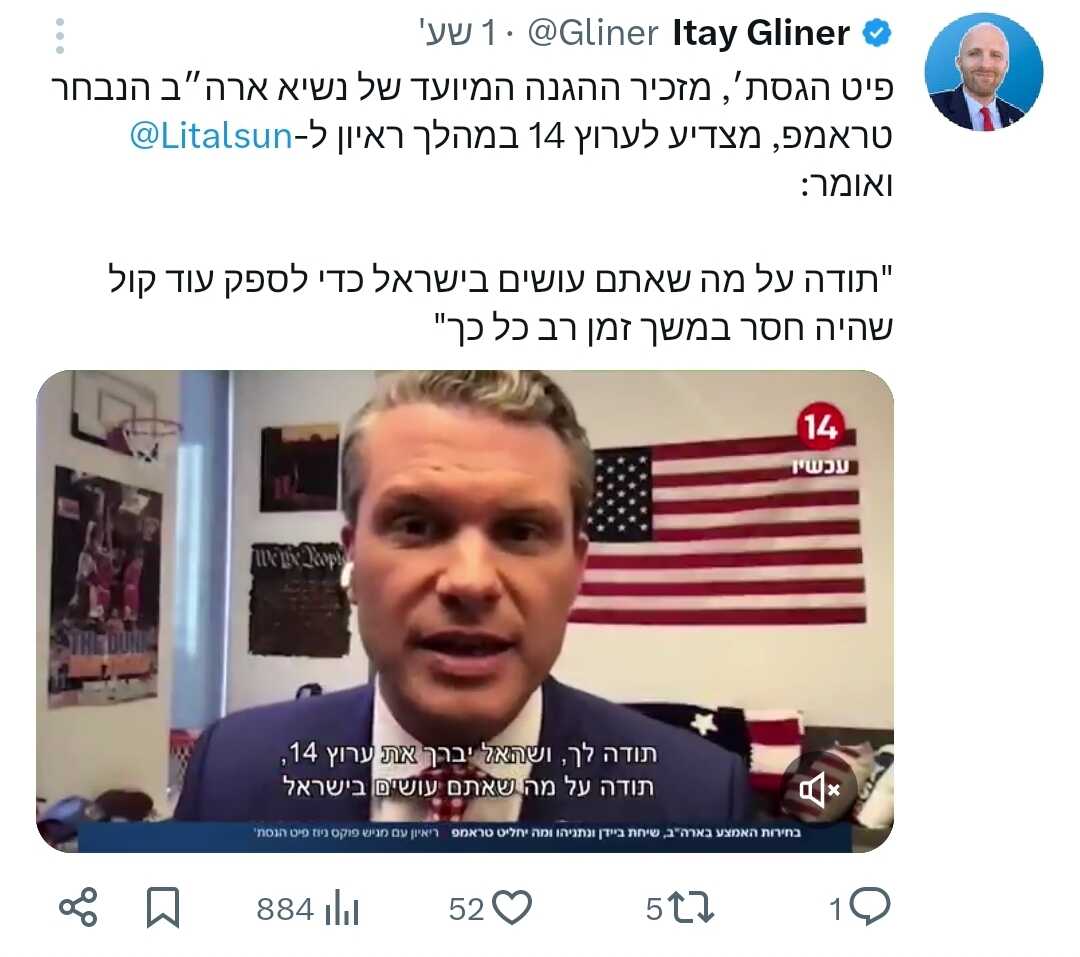Viewport: 1080px width, 957px height.
Task: Click the 52 likes count
Action: pos(466,909)
